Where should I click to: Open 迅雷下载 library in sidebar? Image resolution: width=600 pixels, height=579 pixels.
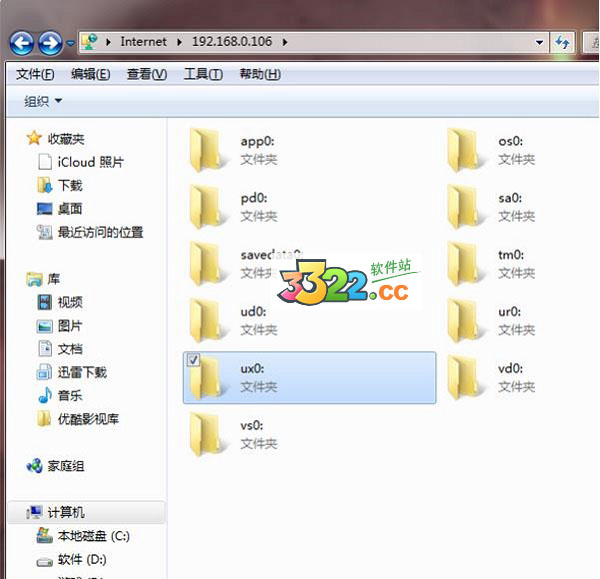click(82, 372)
